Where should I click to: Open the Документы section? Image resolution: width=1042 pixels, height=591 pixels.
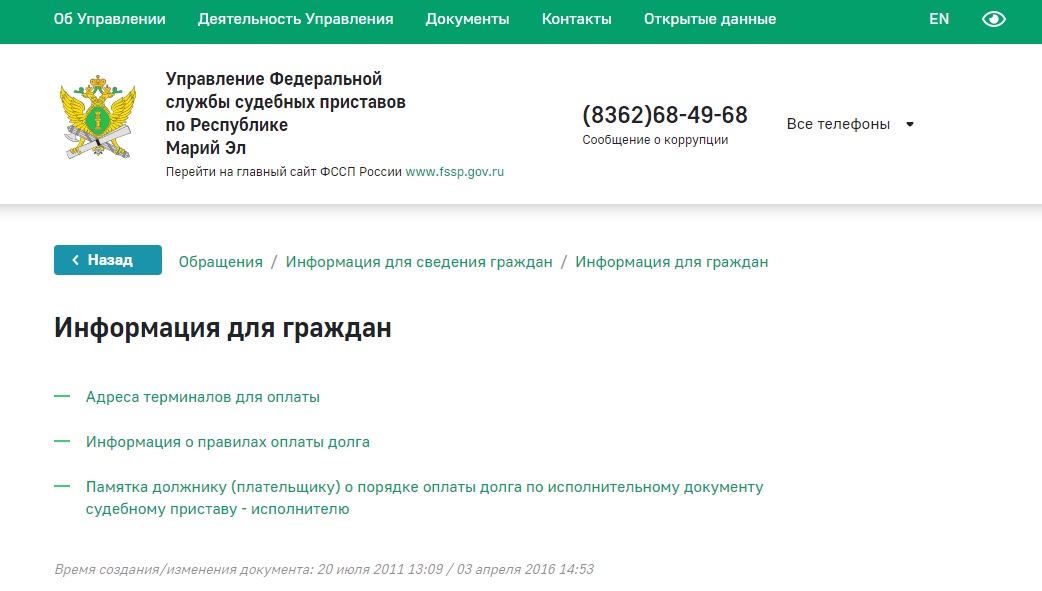[467, 18]
